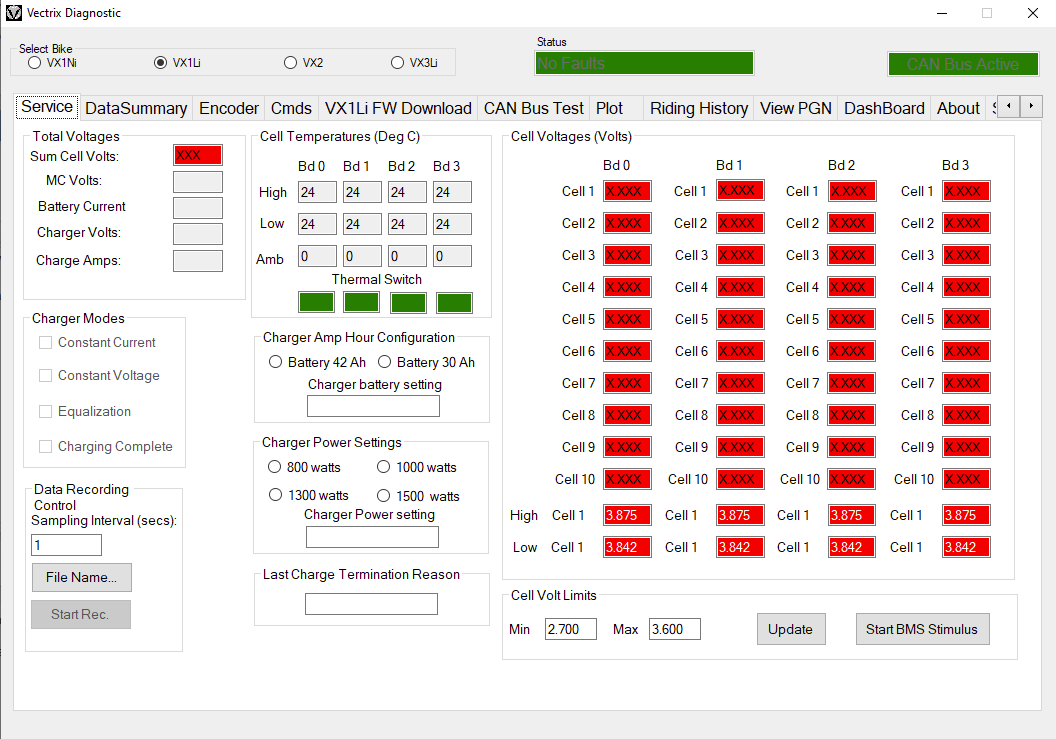1056x739 pixels.
Task: Click the Update button
Action: pos(790,629)
